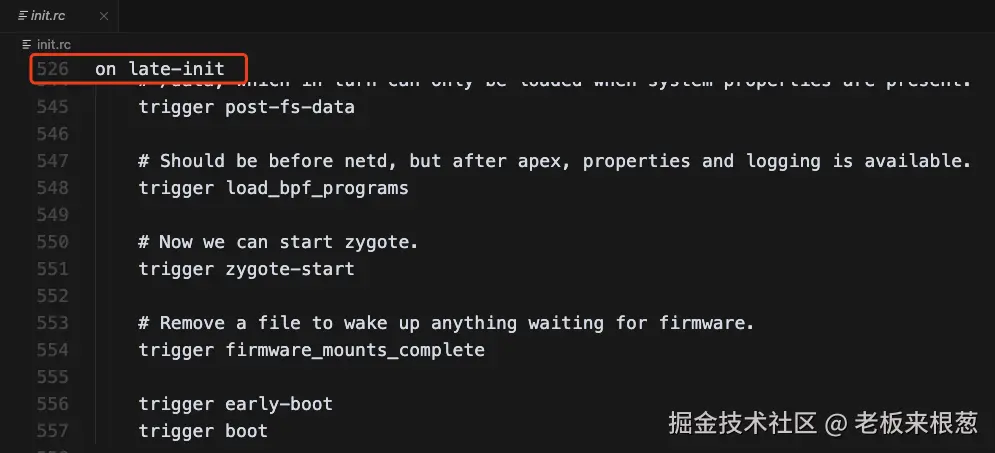Image resolution: width=995 pixels, height=453 pixels.
Task: Place cursor on 'trigger zygote-start' line
Action: click(246, 269)
